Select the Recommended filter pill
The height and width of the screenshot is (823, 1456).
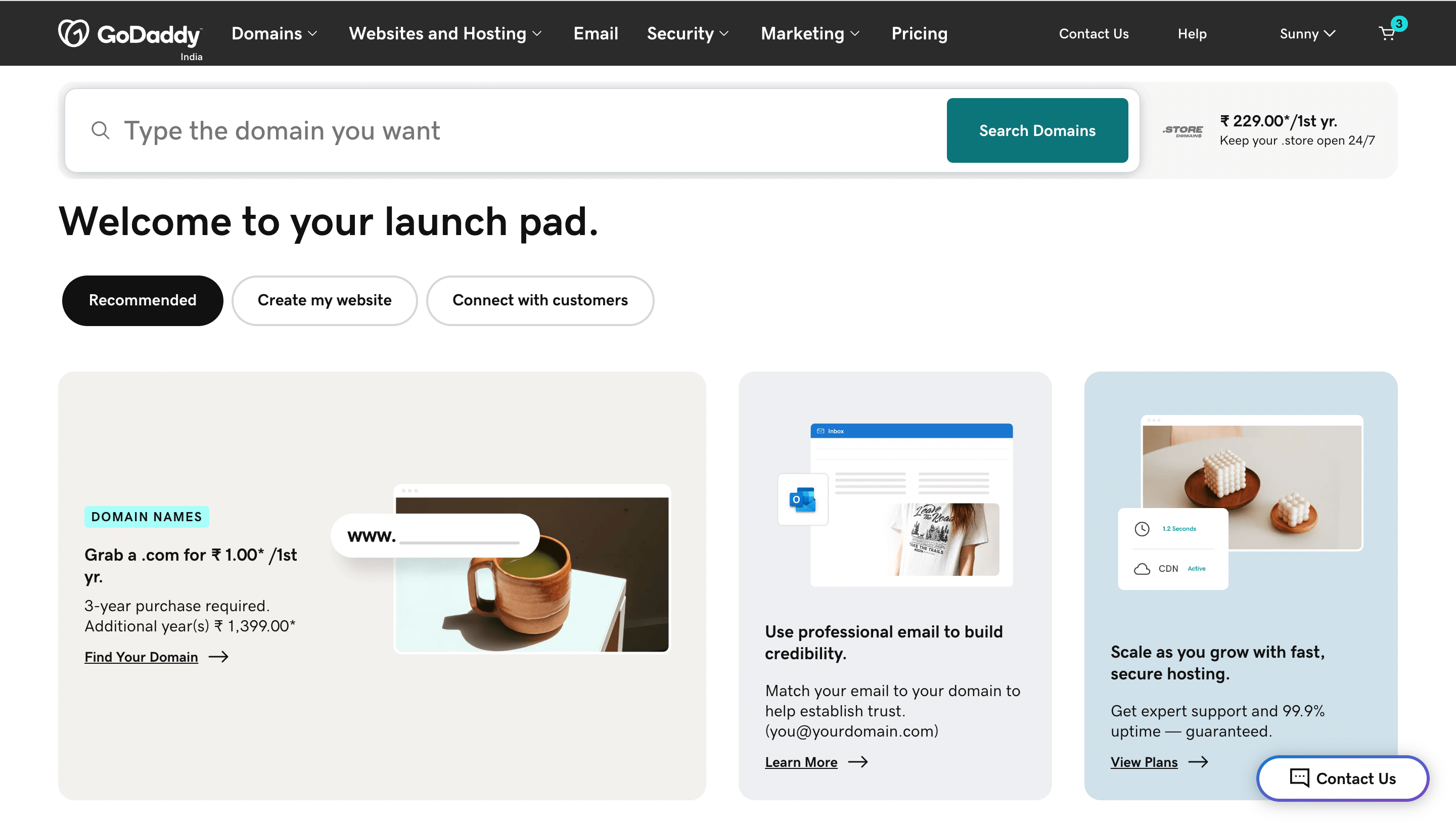[x=143, y=300]
